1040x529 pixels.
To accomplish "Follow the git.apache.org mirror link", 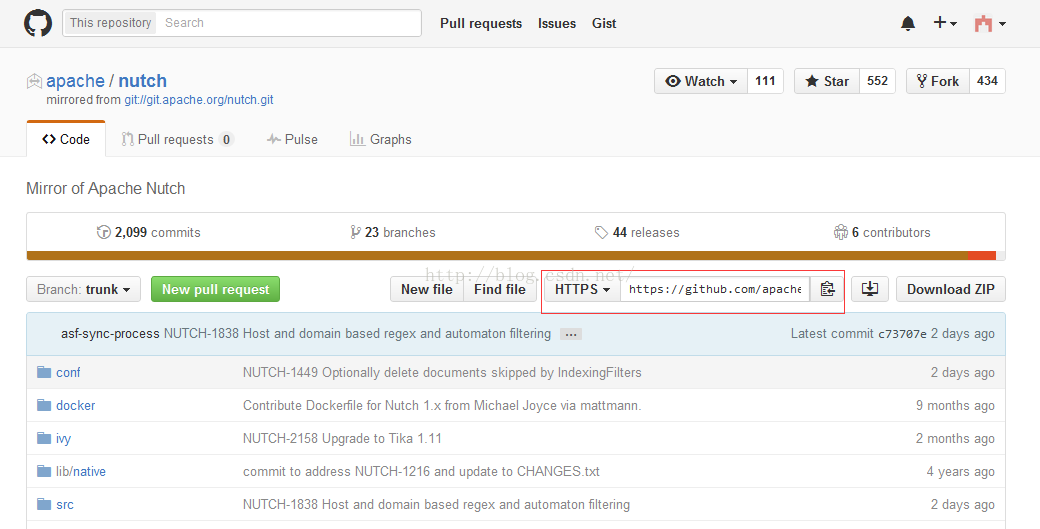I will tap(198, 100).
